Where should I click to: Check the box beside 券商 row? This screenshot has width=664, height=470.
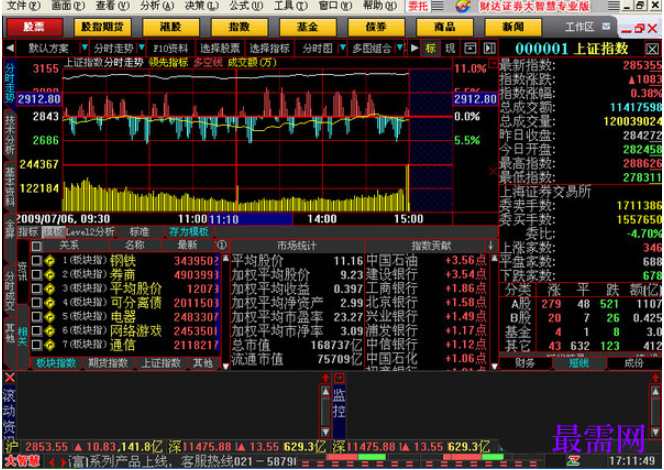pos(37,274)
